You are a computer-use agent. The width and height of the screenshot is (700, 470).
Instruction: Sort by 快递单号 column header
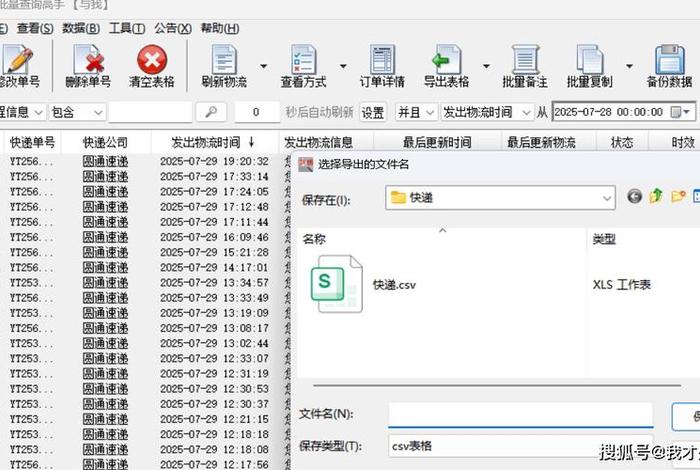tap(32, 142)
